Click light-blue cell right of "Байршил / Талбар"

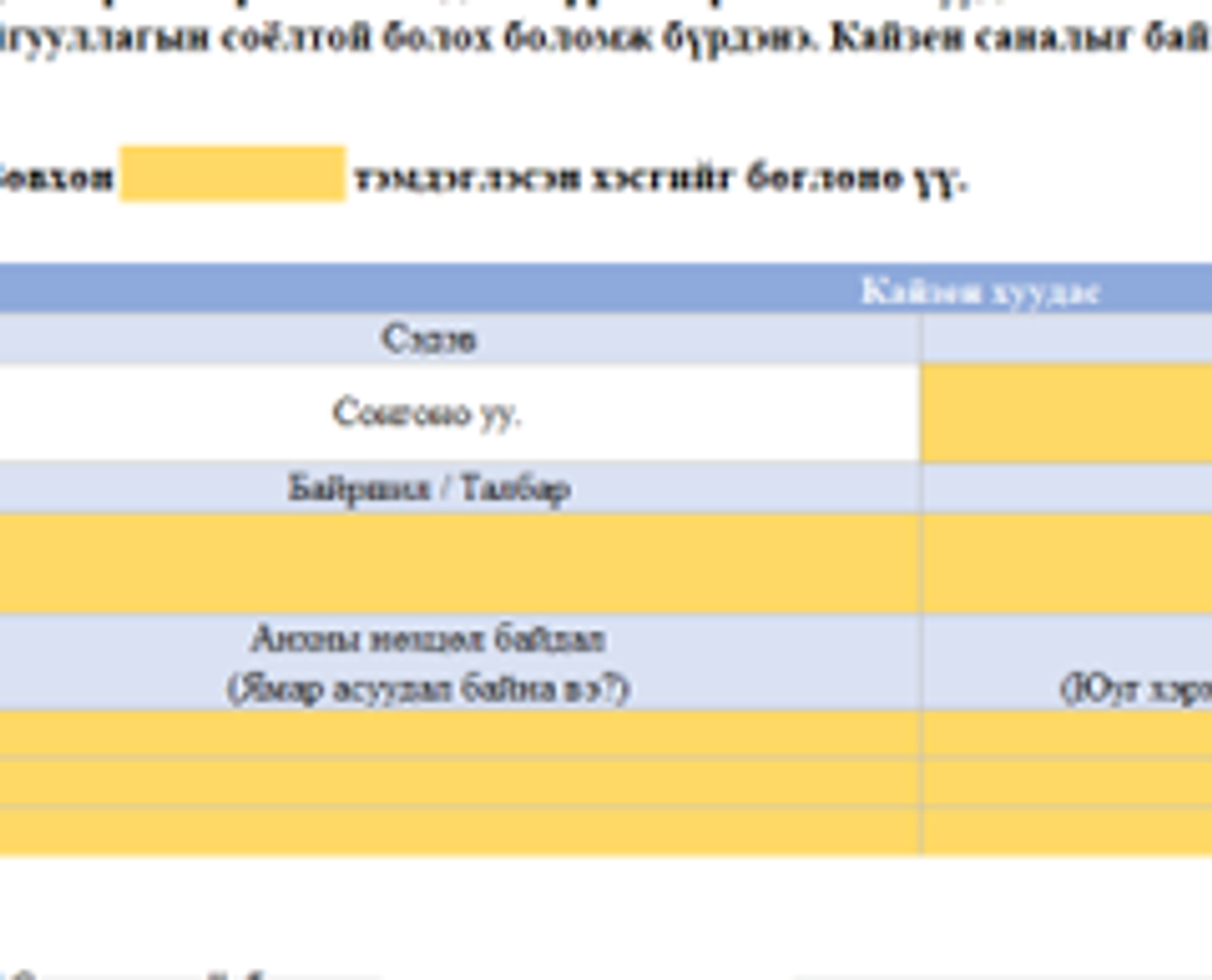[x=1067, y=489]
